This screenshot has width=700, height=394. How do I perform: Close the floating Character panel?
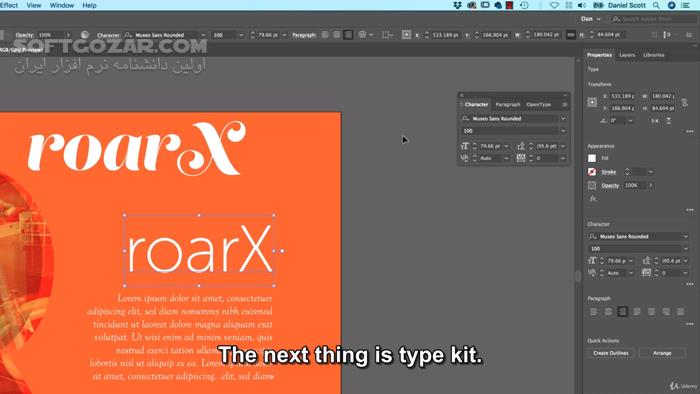462,95
